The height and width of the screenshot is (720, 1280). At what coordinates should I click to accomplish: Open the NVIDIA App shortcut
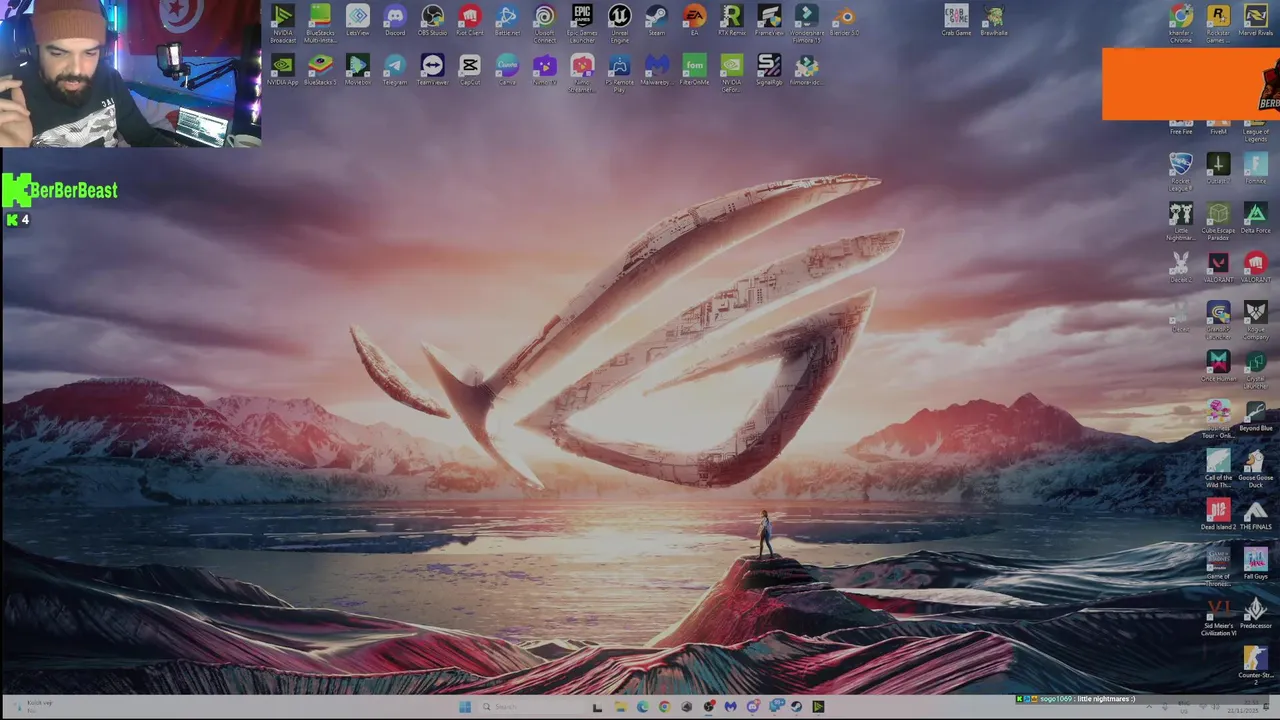[x=283, y=70]
